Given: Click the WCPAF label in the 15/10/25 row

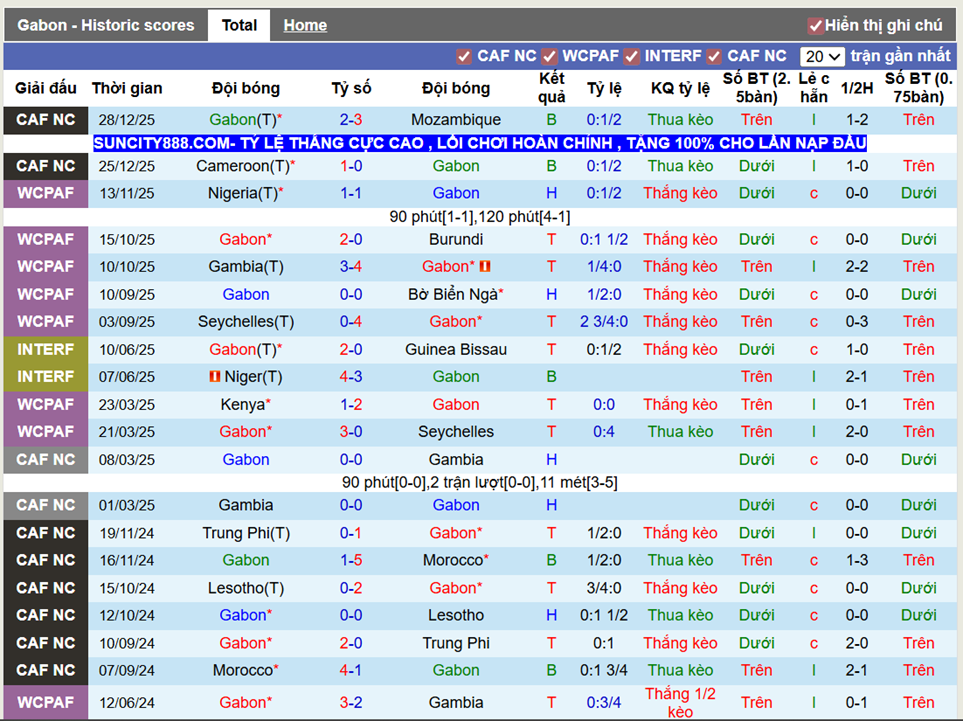Looking at the screenshot, I should tap(45, 240).
